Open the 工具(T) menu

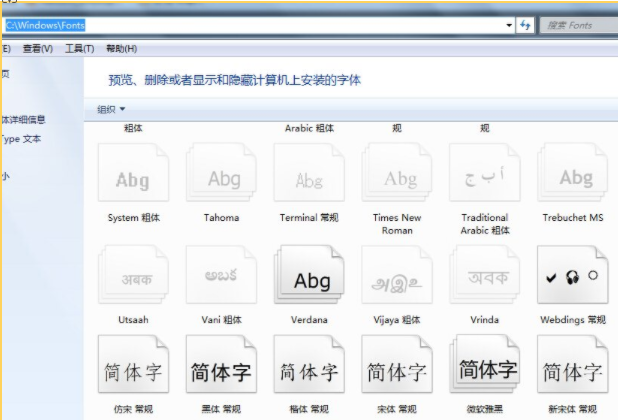(x=80, y=49)
